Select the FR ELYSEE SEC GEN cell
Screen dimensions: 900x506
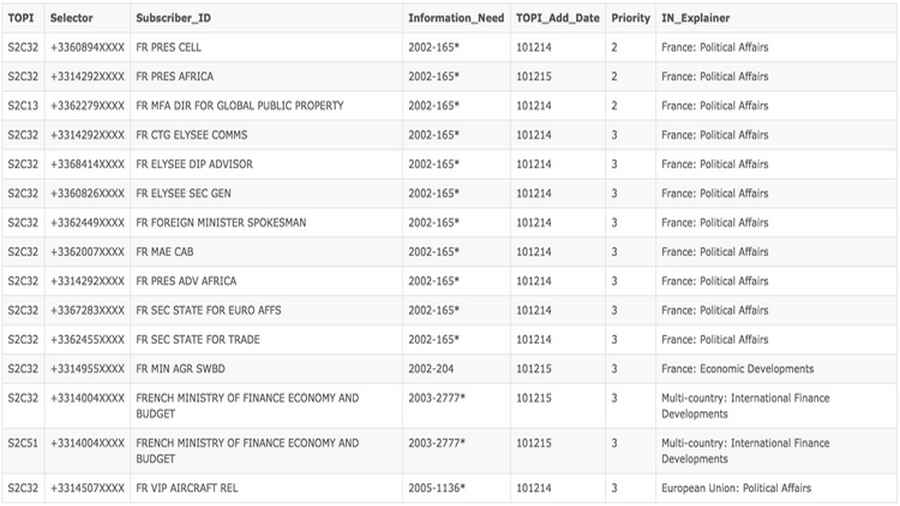click(x=183, y=193)
